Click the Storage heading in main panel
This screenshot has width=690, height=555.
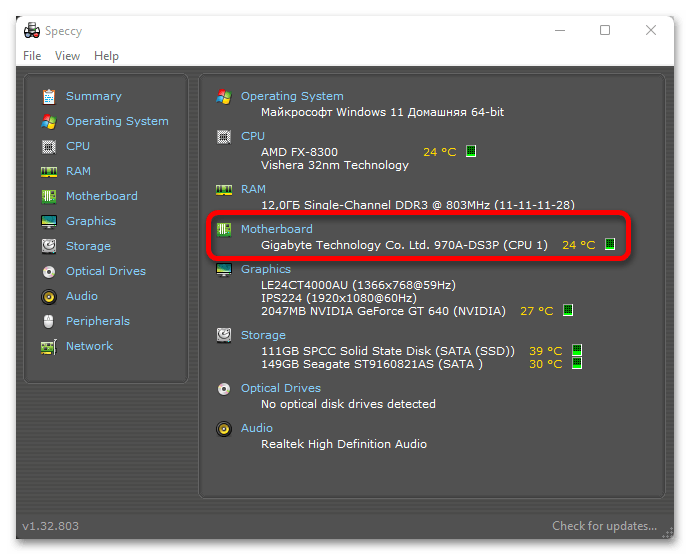coord(263,335)
